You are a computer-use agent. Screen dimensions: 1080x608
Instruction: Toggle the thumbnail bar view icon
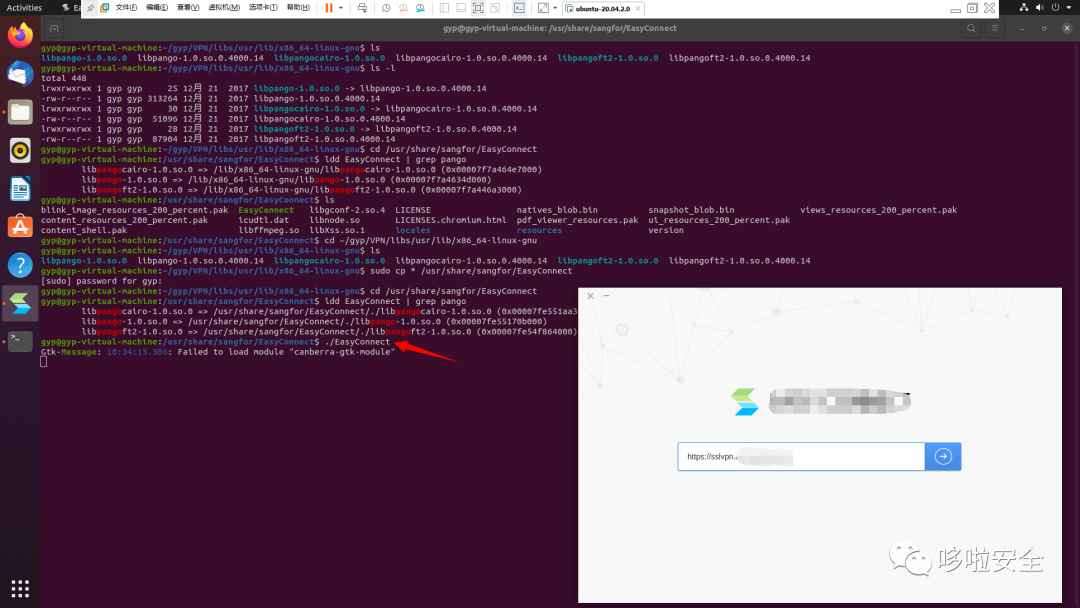click(461, 8)
